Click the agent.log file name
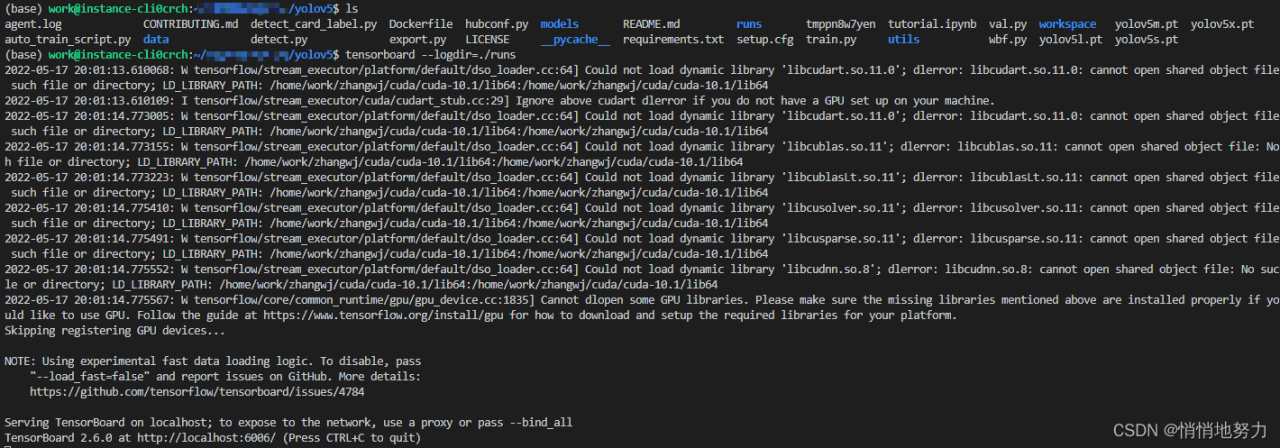Viewport: 1280px width, 448px height. (x=33, y=24)
